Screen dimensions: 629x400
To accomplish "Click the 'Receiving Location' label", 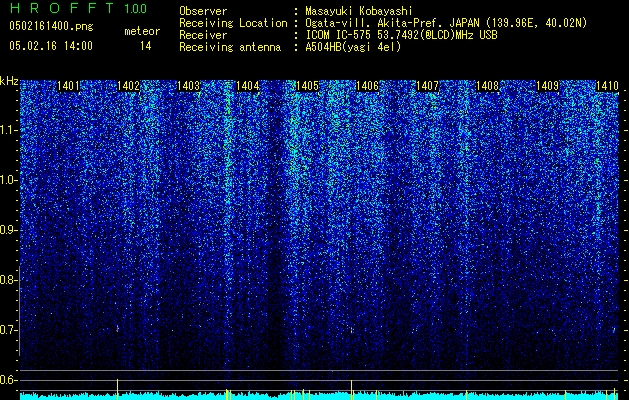I will (x=233, y=23).
